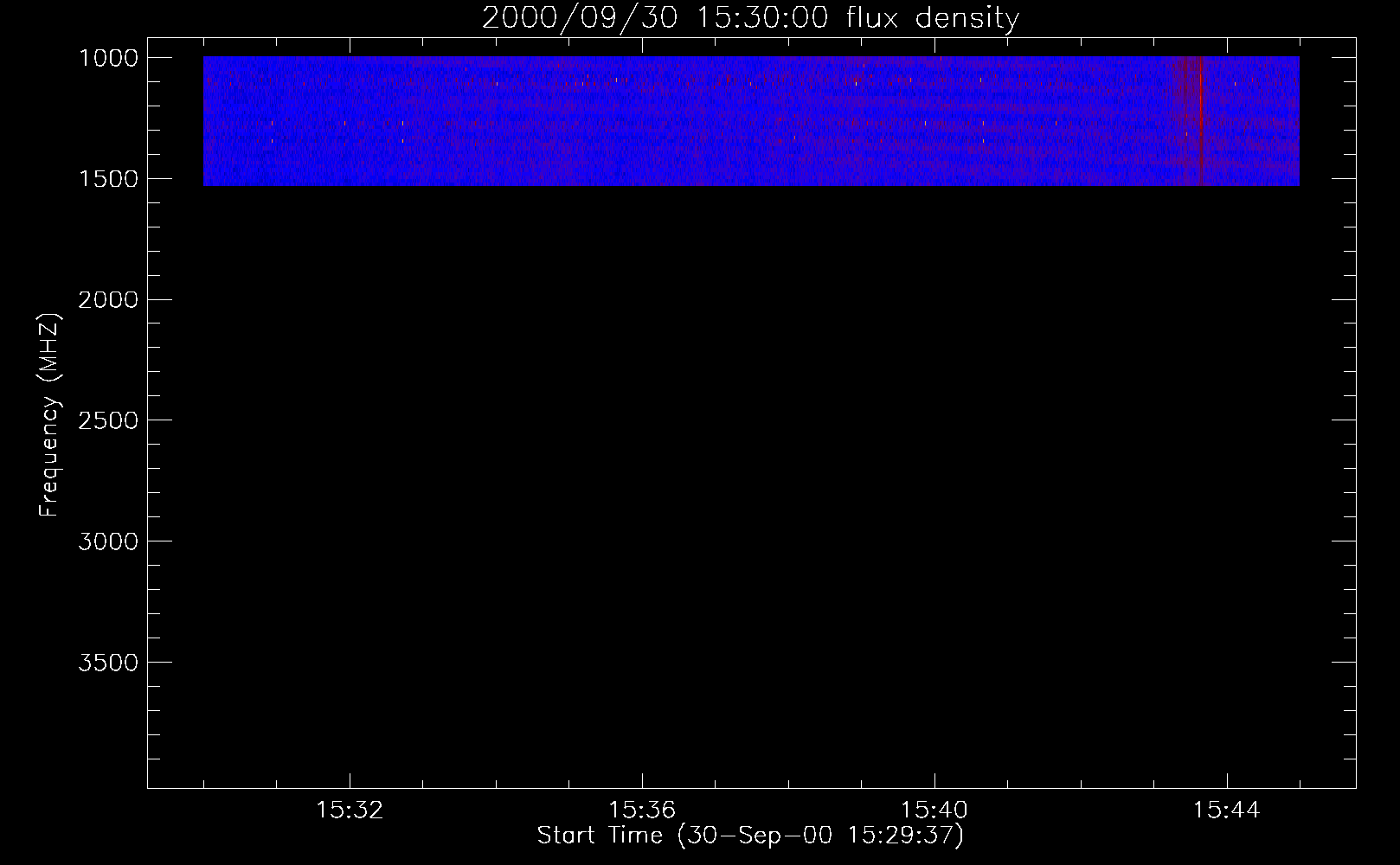Click the 'Start Time (30-Sep-00 15:29:37)' axis label

[x=750, y=836]
